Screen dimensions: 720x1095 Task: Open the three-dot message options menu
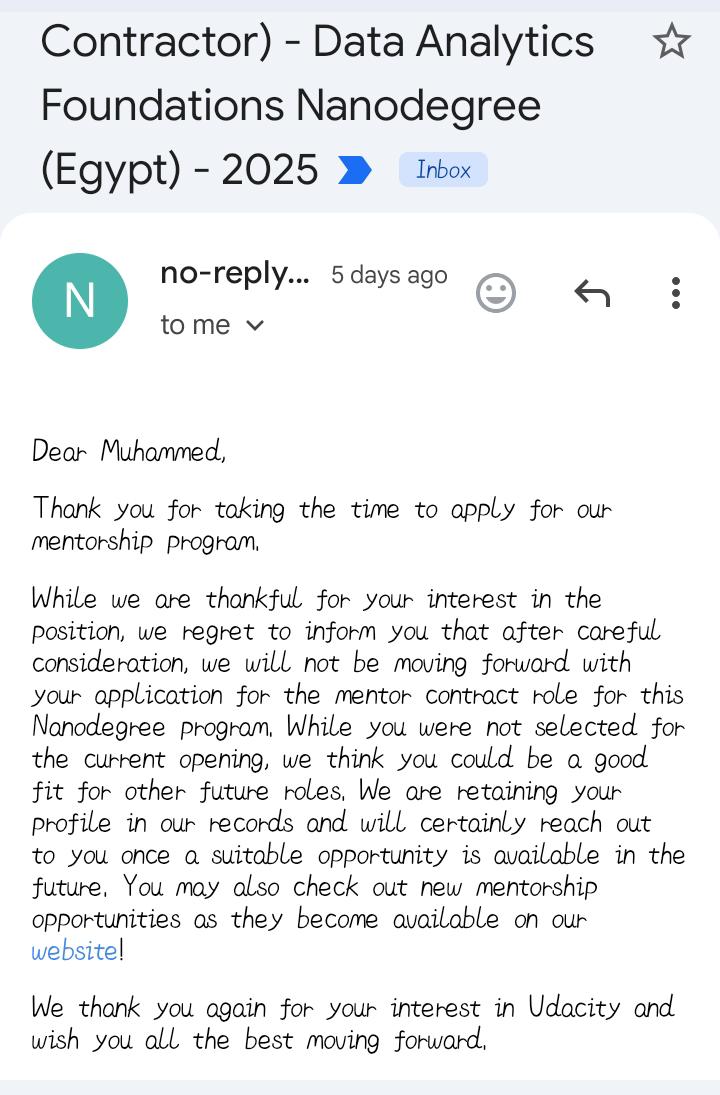(x=676, y=293)
